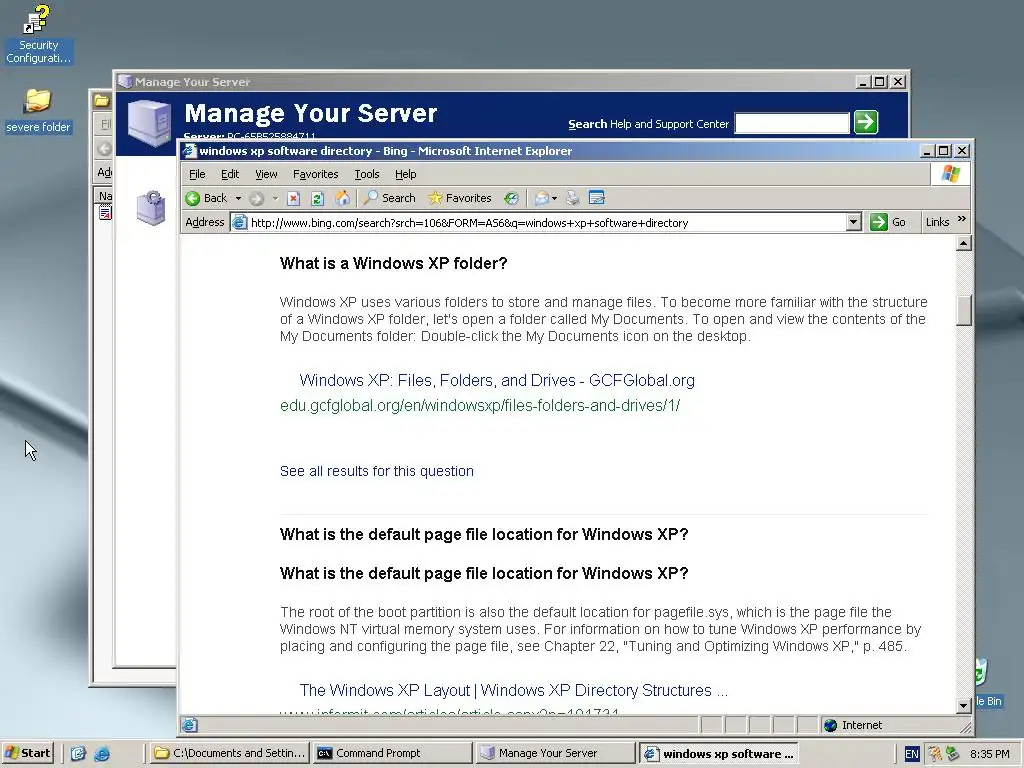Screen dimensions: 1024x768
Task: Open The Windows XP Layout result link
Action: point(513,690)
